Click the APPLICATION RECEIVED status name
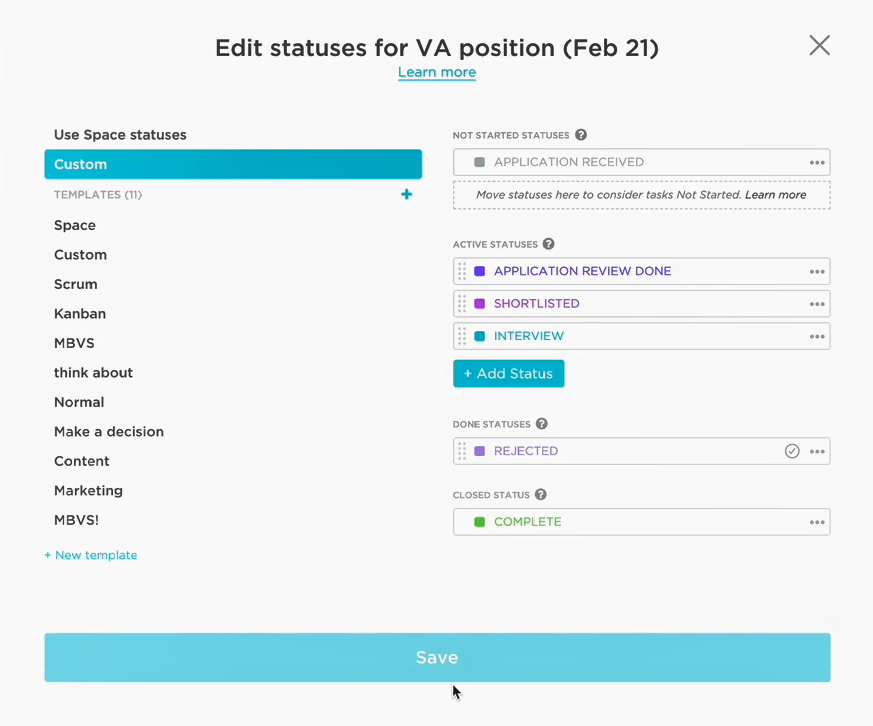 pyautogui.click(x=569, y=162)
